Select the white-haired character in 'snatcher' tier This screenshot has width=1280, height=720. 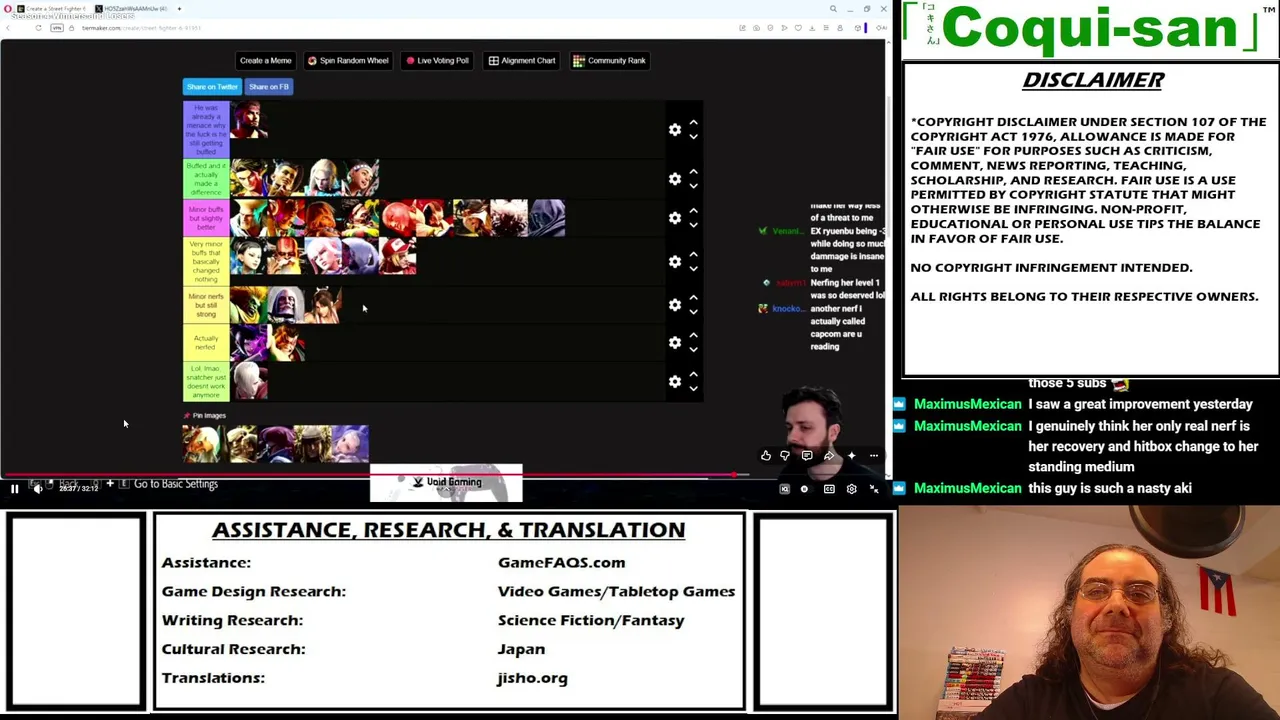[x=250, y=381]
